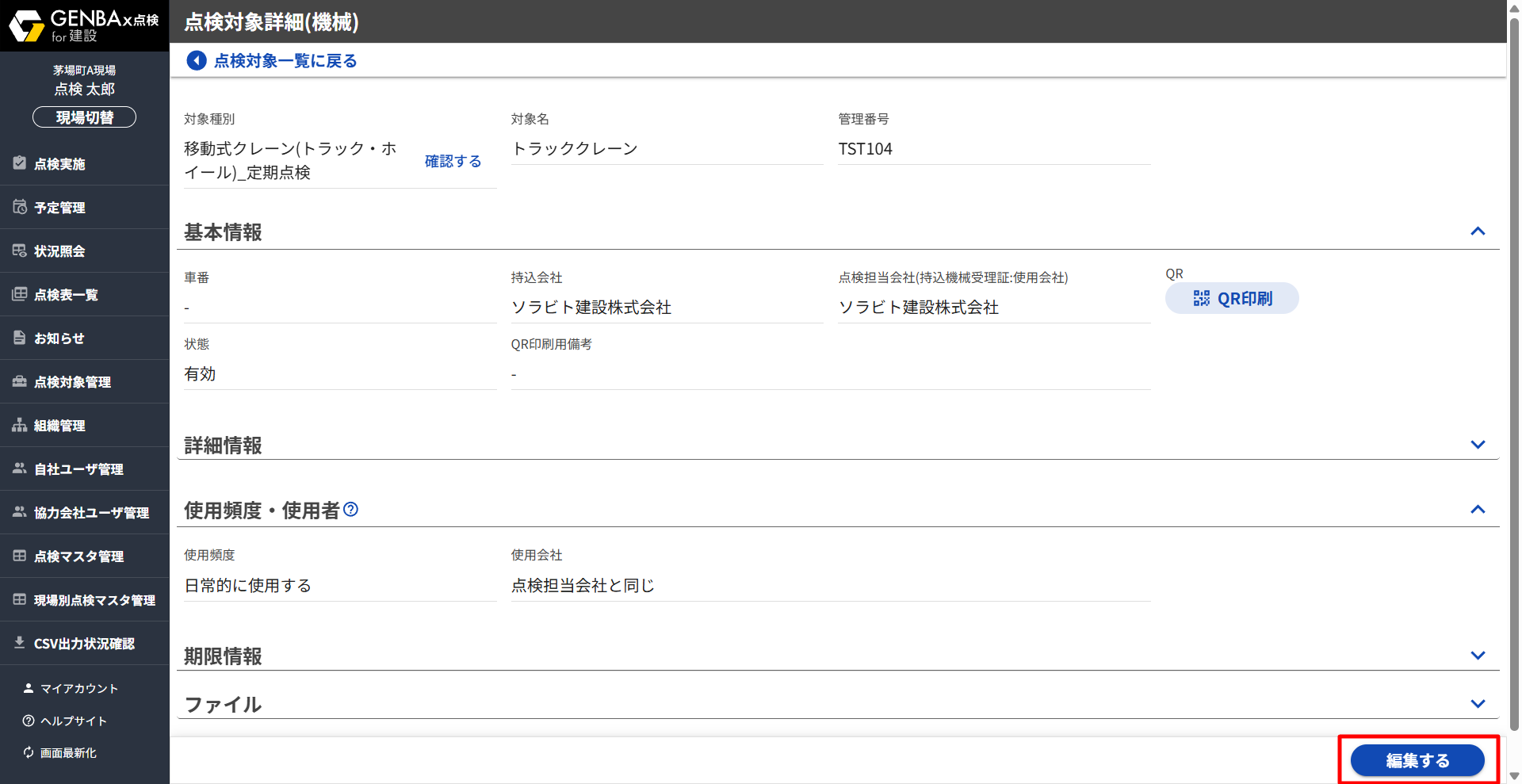This screenshot has height=784, width=1522.
Task: Click the 確認する link
Action: coord(453,161)
